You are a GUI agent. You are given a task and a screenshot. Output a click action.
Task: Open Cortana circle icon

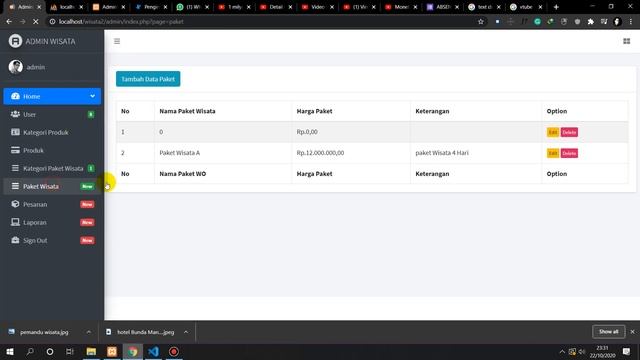[50, 351]
